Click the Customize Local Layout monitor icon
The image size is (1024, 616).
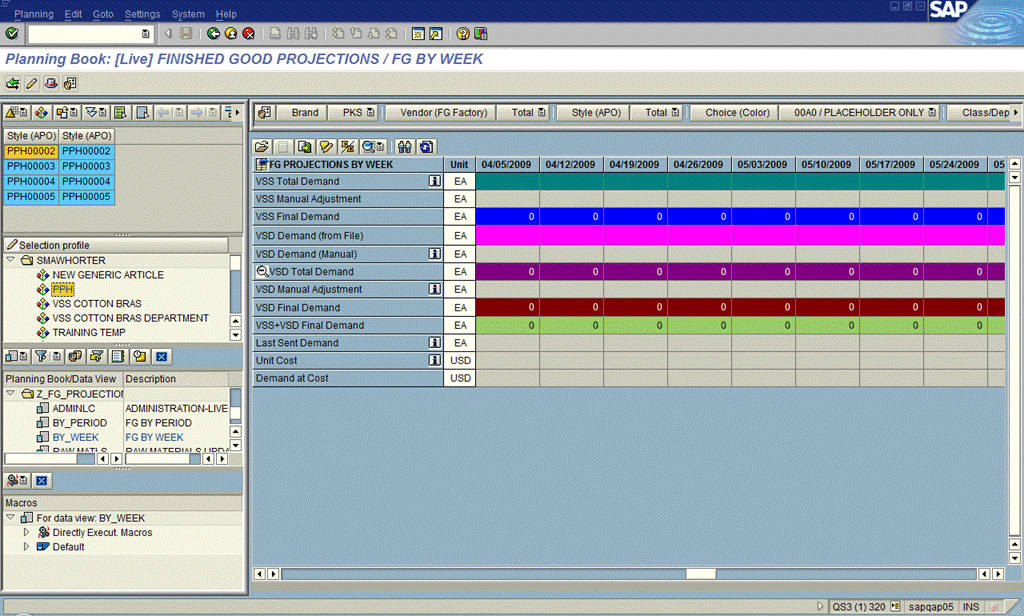pyautogui.click(x=481, y=33)
